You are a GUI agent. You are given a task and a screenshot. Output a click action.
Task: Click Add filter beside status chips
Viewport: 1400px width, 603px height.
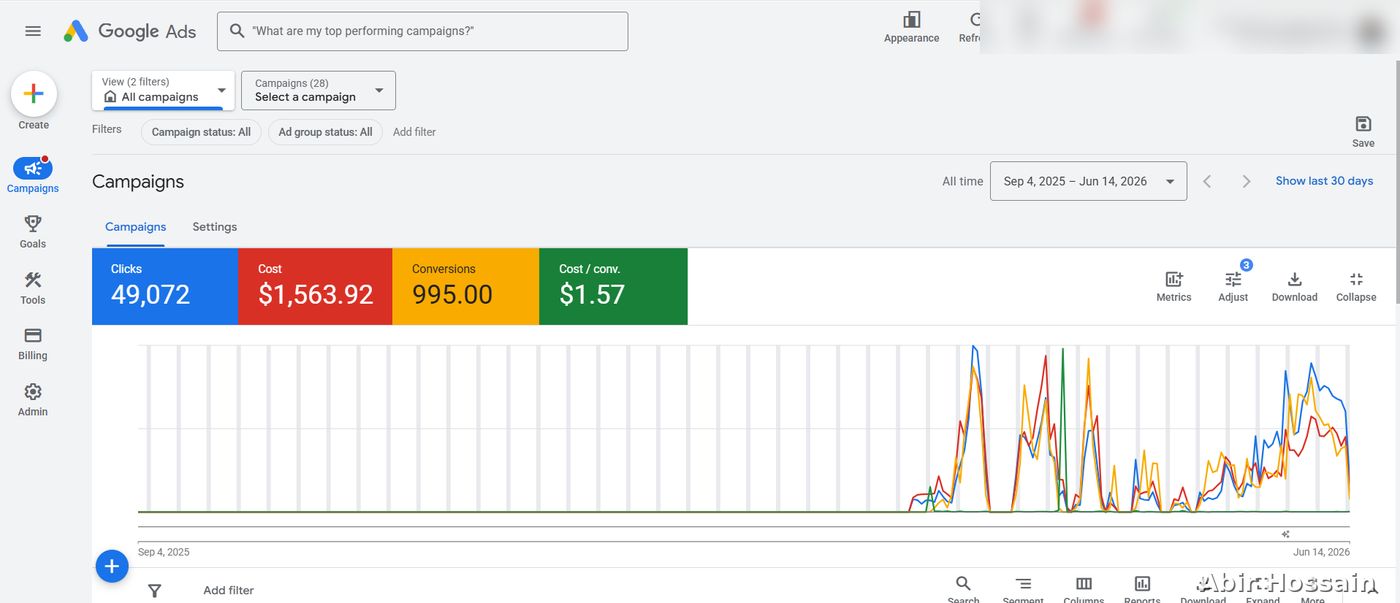414,132
